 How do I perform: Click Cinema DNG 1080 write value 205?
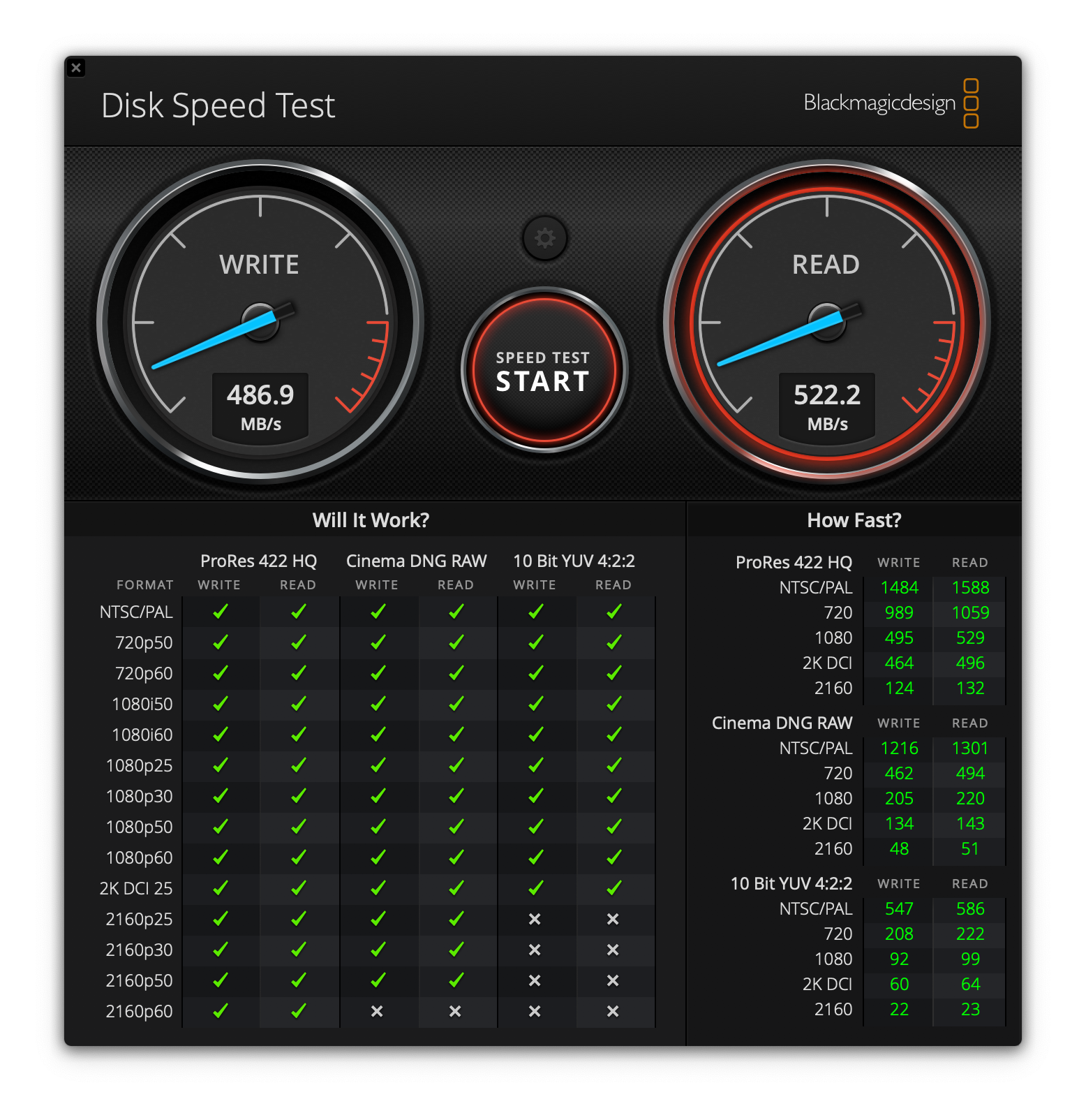pos(899,798)
